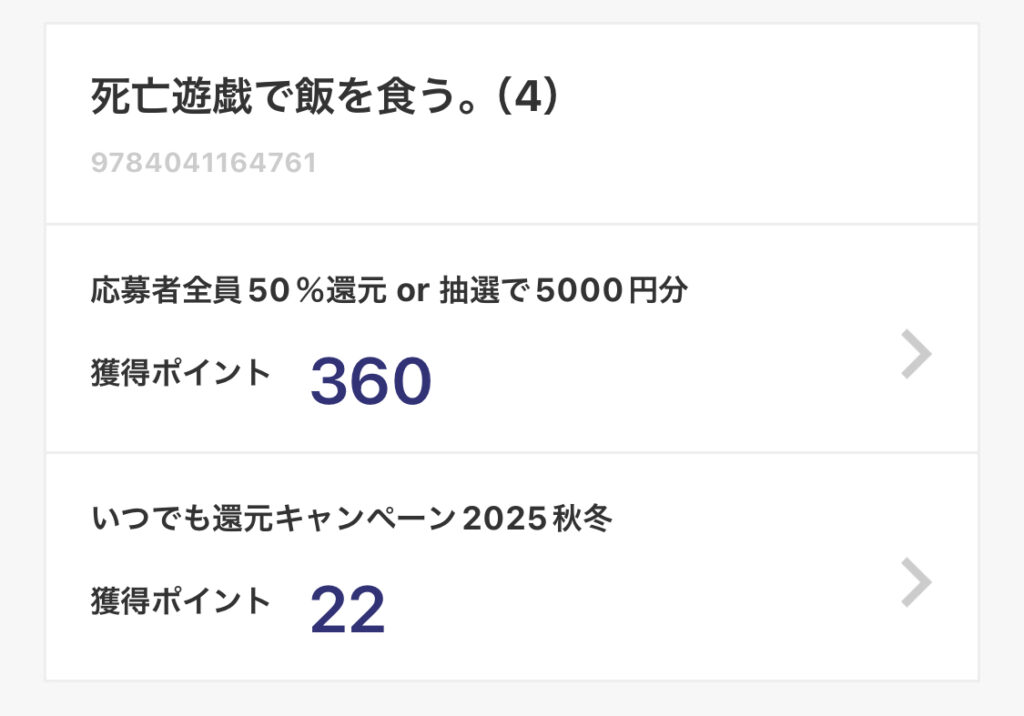Screen dimensions: 1024x716
Task: Open the いつでも還元 campaign chevron arrow
Action: (x=916, y=583)
